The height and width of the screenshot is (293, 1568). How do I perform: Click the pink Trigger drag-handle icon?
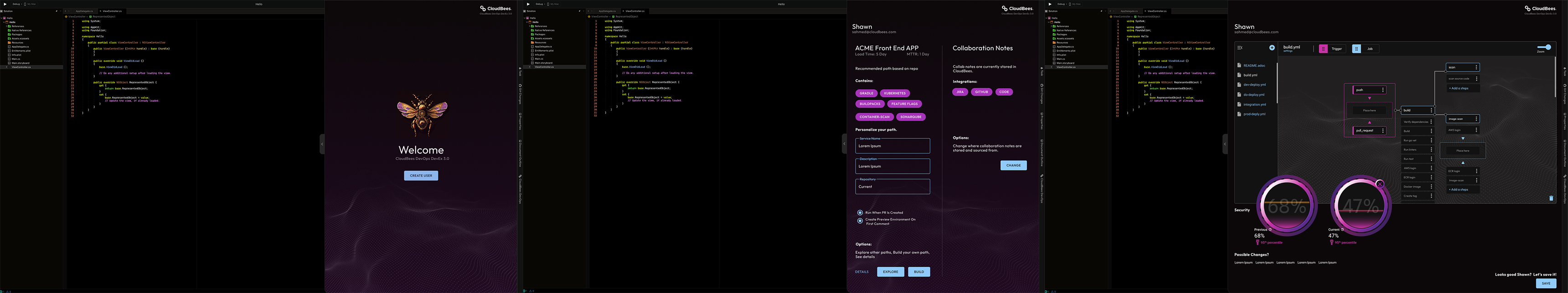tap(1323, 49)
